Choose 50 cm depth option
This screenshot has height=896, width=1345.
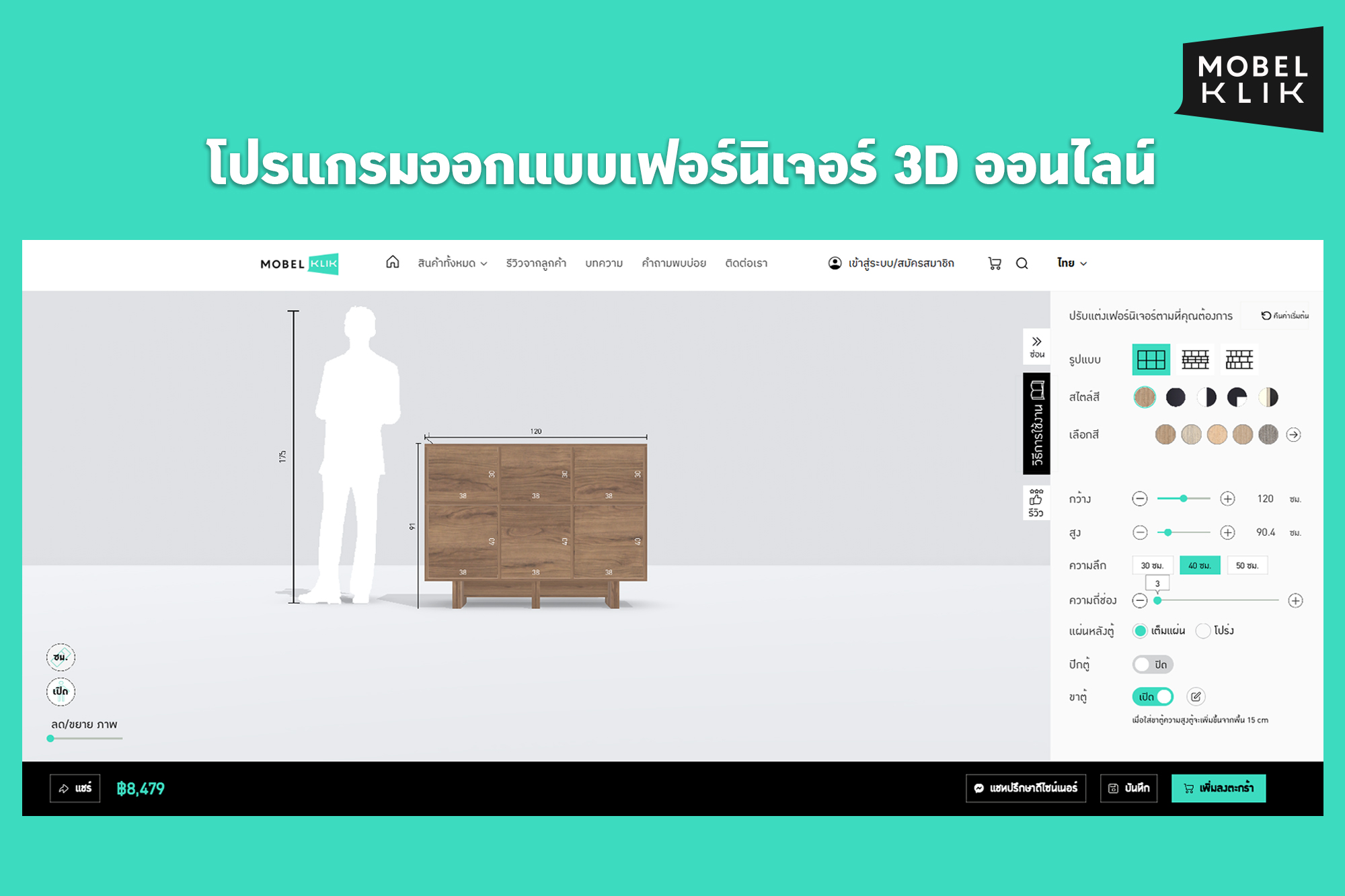pos(1247,565)
